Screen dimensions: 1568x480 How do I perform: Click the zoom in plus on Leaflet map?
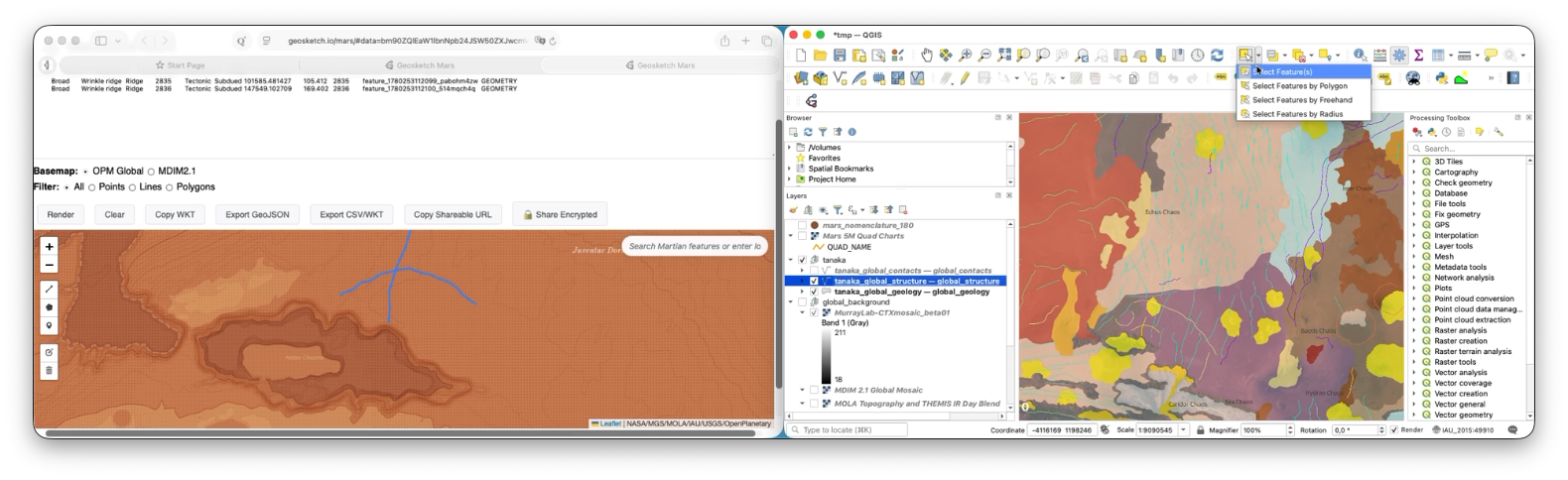click(49, 246)
